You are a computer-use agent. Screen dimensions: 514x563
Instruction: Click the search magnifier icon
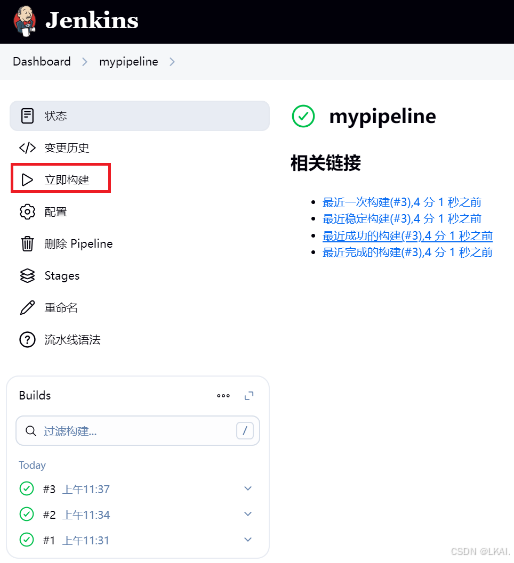point(31,431)
